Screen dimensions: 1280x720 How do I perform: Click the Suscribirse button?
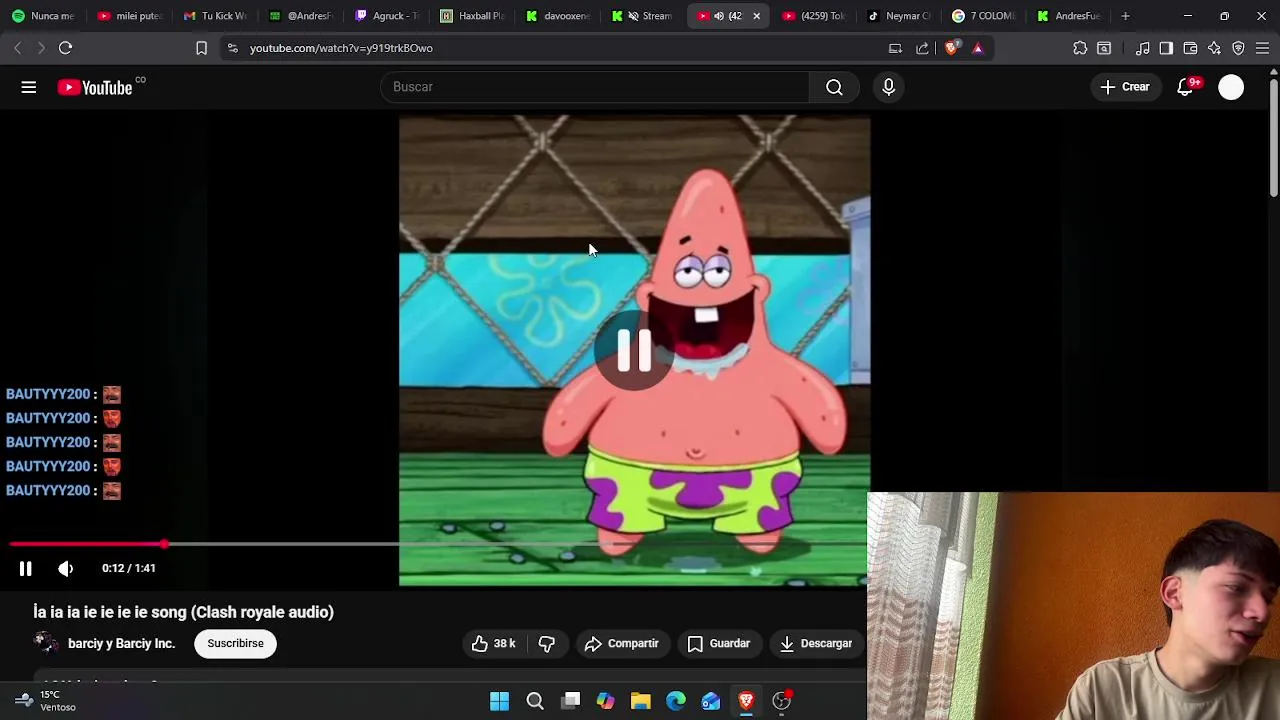click(236, 643)
